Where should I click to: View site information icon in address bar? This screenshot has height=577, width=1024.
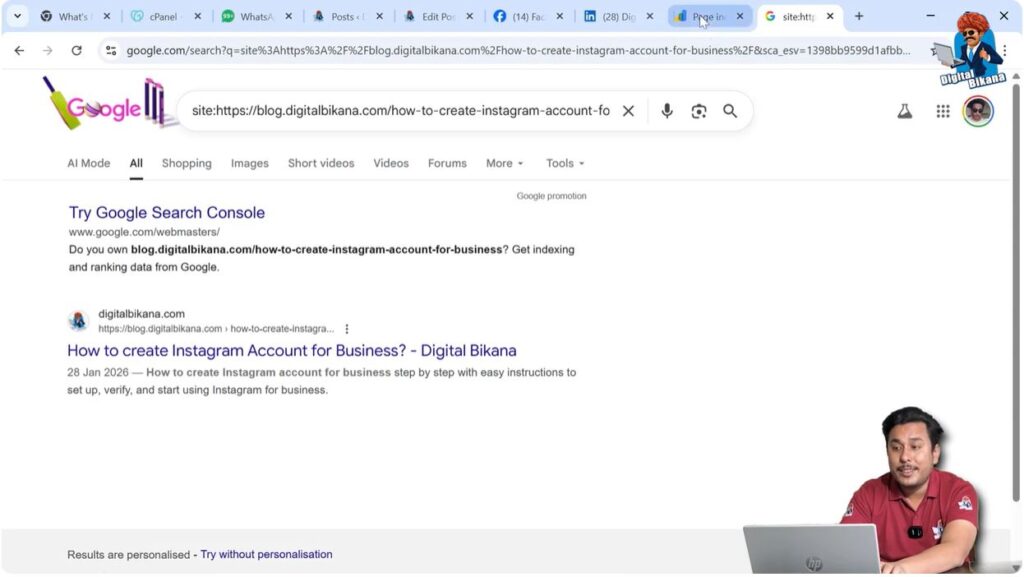111,50
